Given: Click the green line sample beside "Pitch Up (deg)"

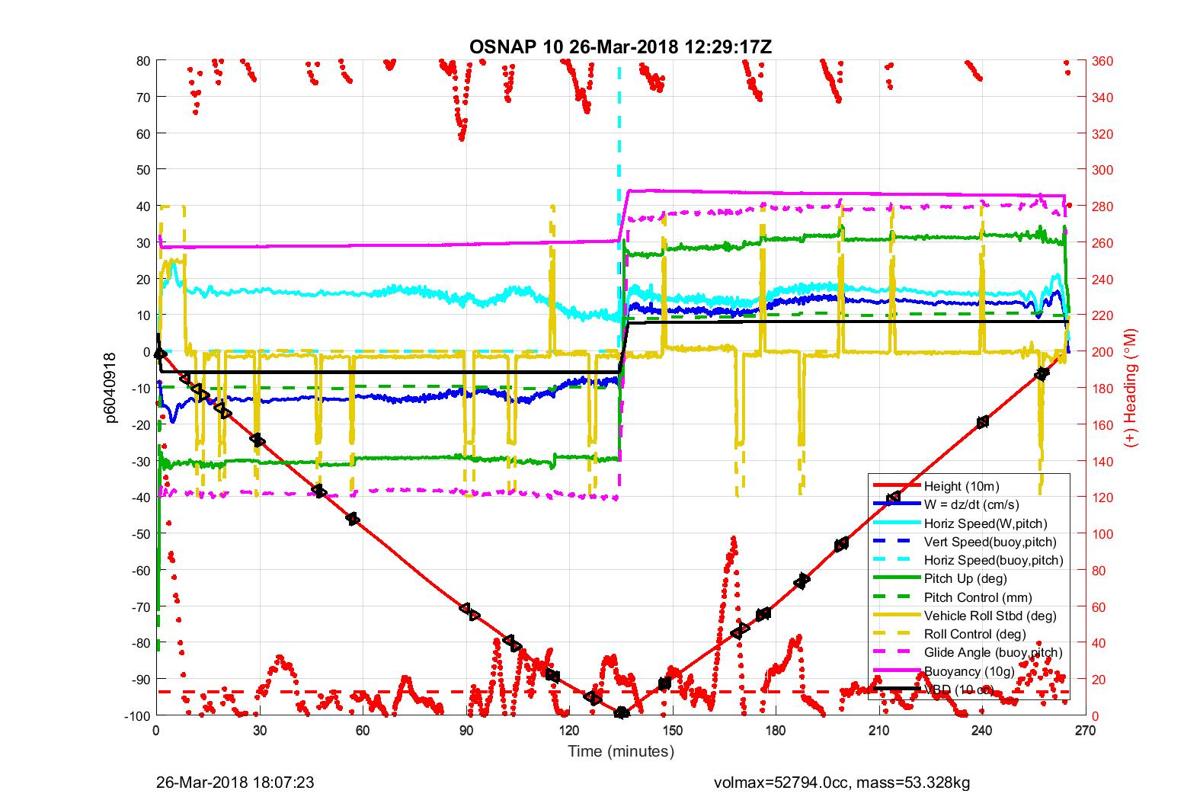Looking at the screenshot, I should tap(896, 578).
